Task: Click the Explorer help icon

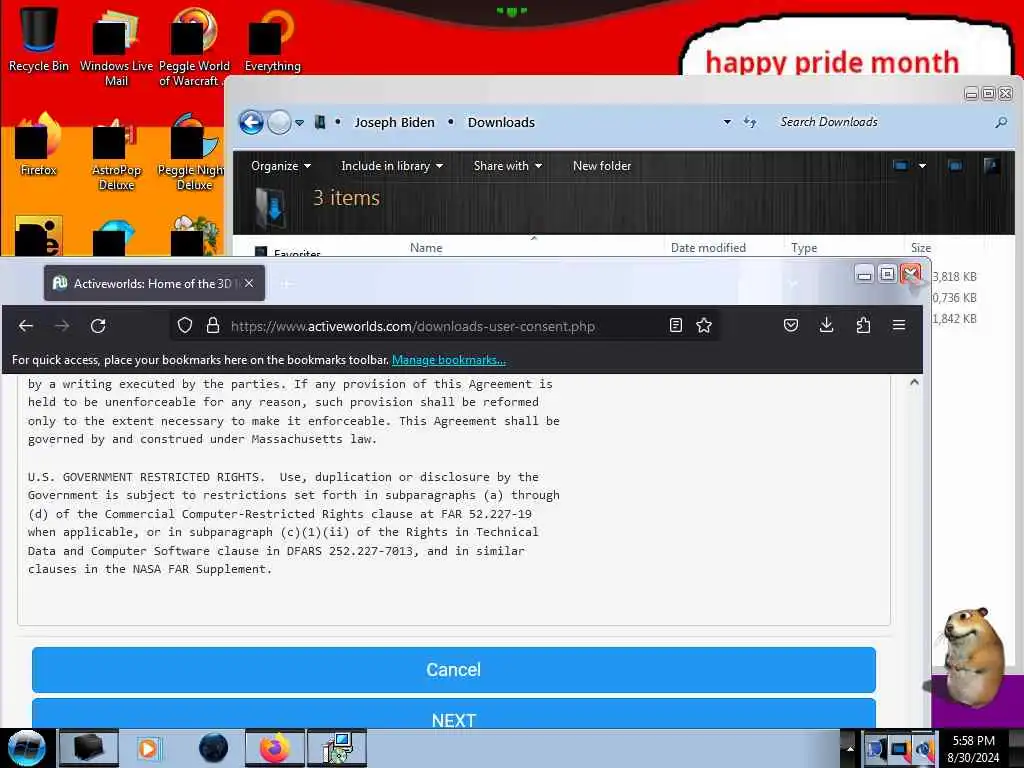Action: point(991,165)
